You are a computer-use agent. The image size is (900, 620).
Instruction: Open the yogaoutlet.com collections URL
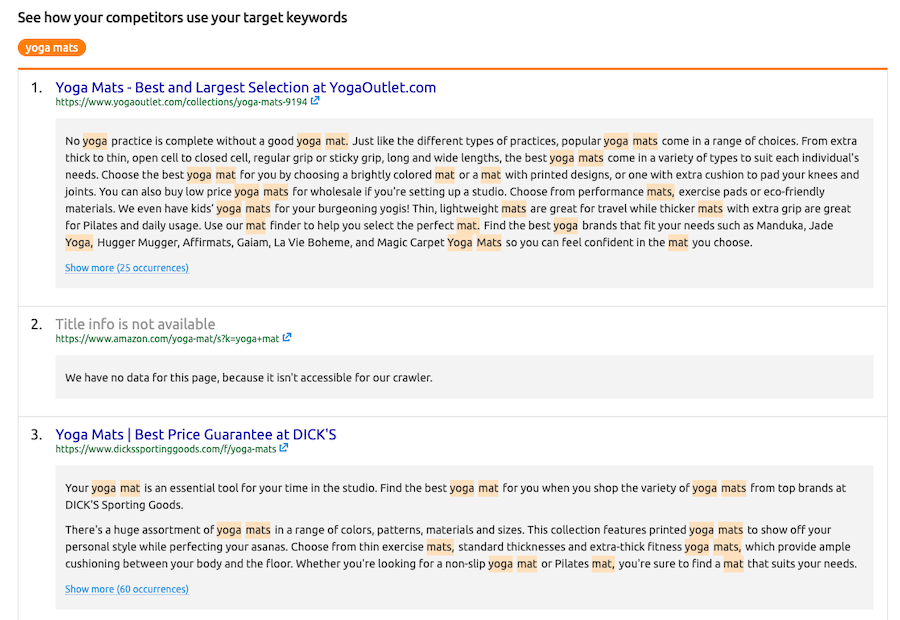[181, 102]
